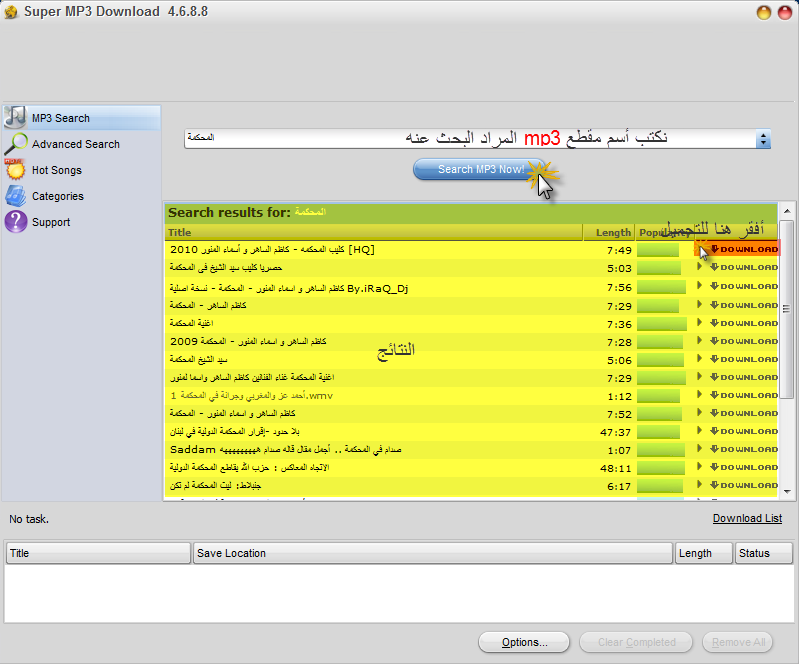The width and height of the screenshot is (799, 664).
Task: Click the results scrollbar up arrow
Action: point(787,210)
